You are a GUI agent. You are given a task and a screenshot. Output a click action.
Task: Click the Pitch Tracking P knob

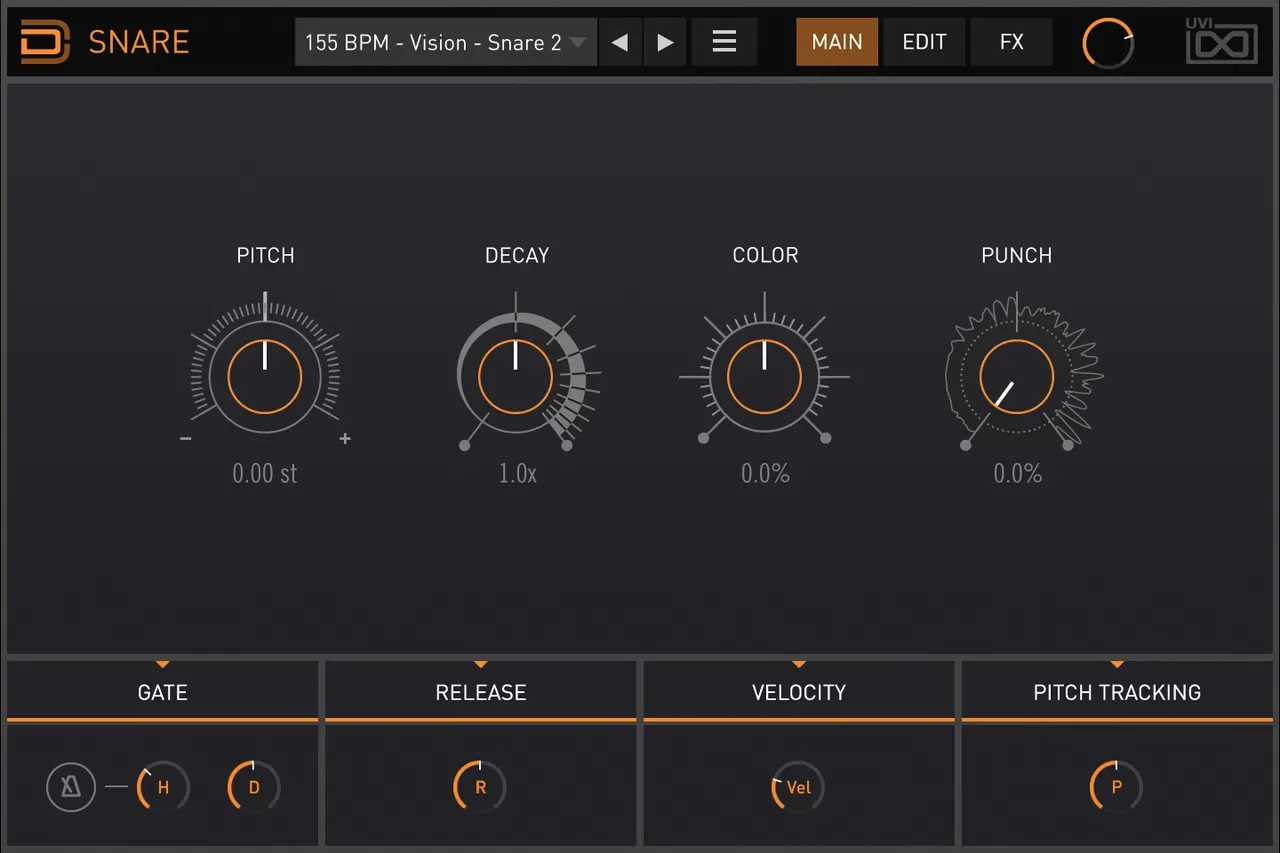click(x=1116, y=787)
